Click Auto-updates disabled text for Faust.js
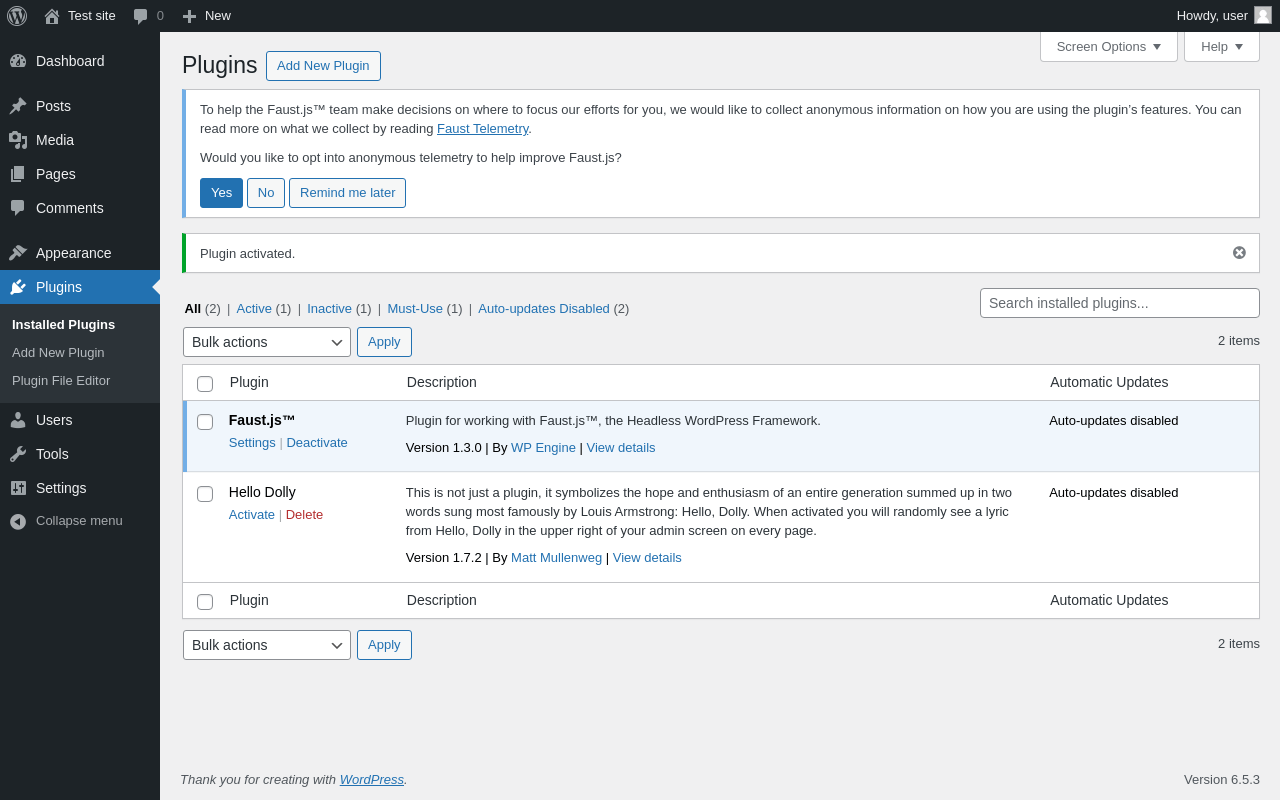The width and height of the screenshot is (1280, 800). click(1114, 421)
